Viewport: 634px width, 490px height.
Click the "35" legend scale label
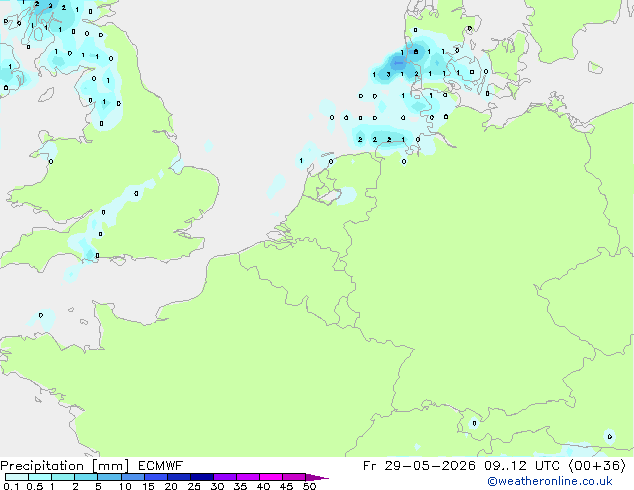point(240,486)
